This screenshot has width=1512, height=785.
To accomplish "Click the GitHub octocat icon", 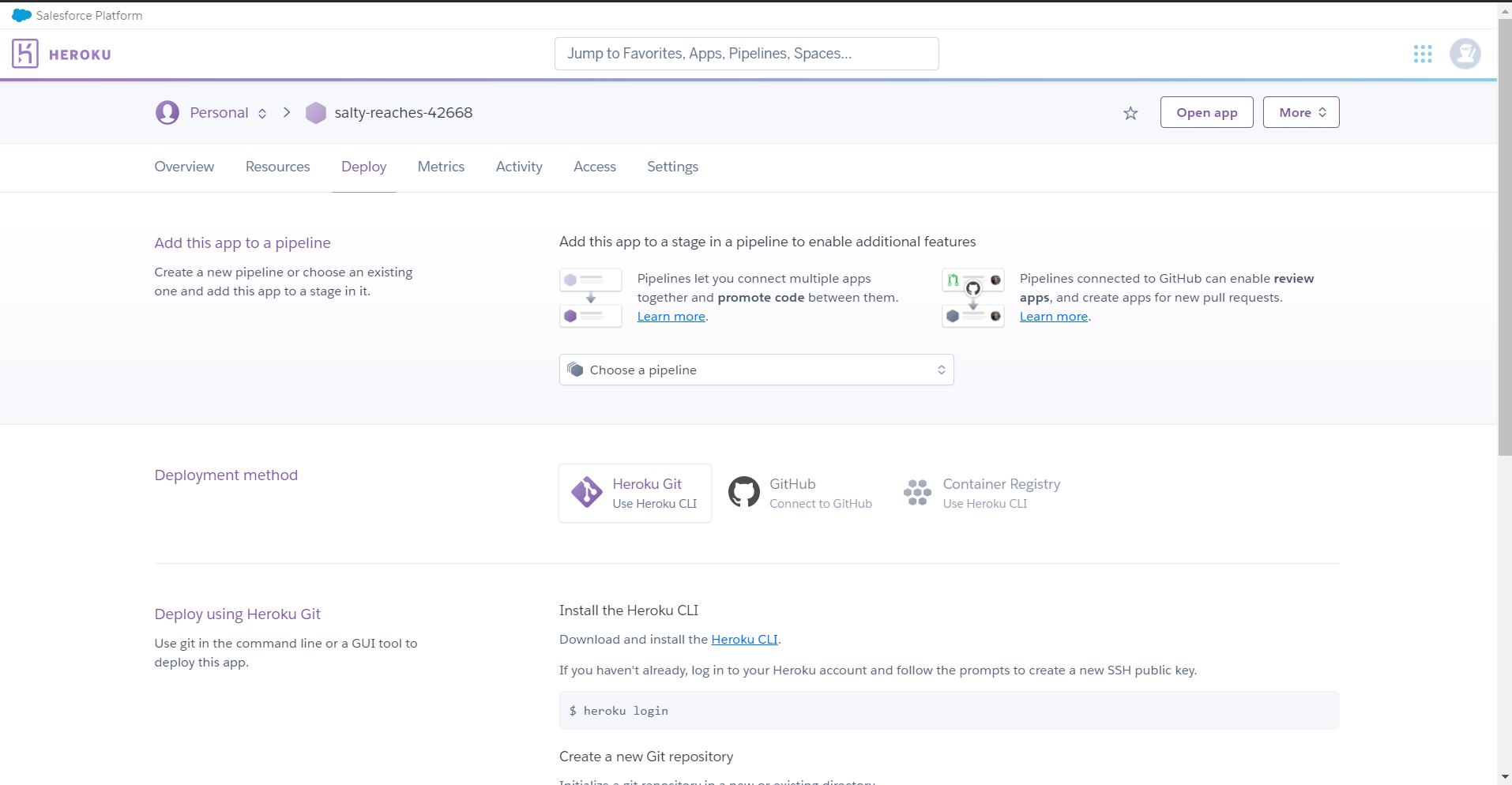I will click(743, 491).
